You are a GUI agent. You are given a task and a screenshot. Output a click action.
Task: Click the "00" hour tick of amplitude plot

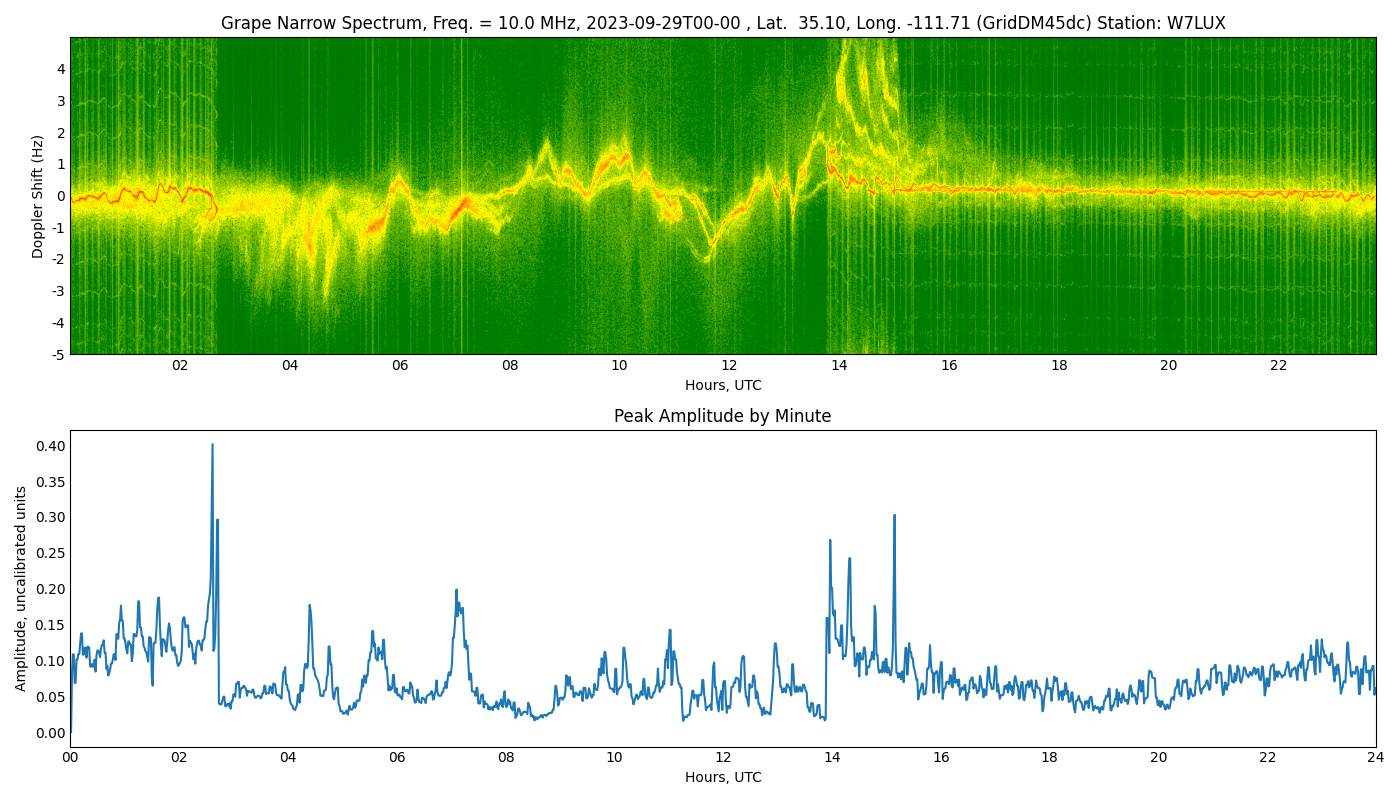[x=70, y=758]
